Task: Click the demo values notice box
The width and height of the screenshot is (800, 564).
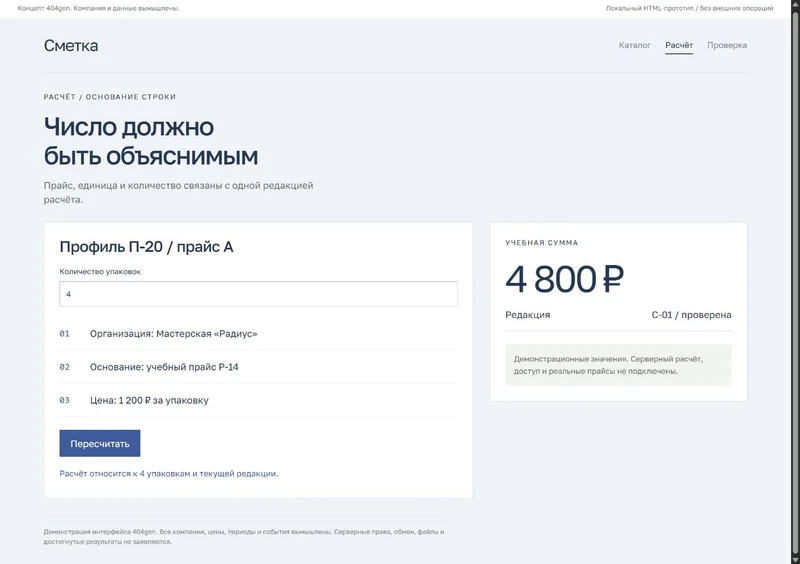Action: 618,365
